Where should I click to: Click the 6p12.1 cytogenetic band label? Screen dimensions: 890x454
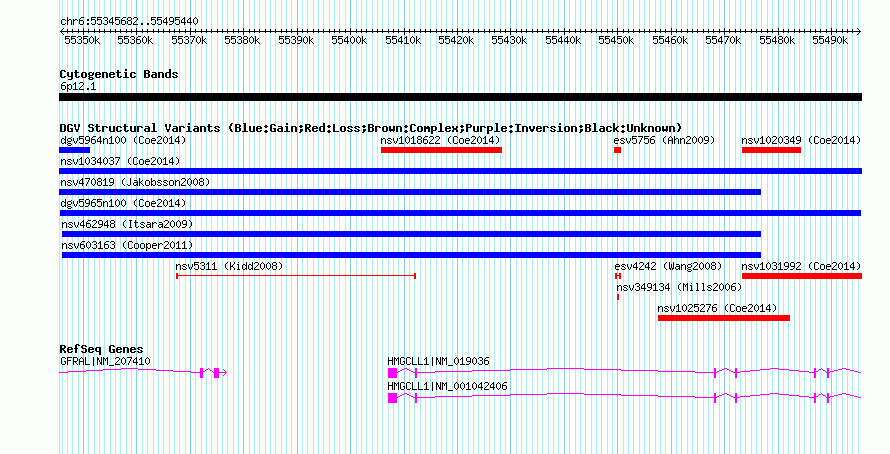[78, 87]
